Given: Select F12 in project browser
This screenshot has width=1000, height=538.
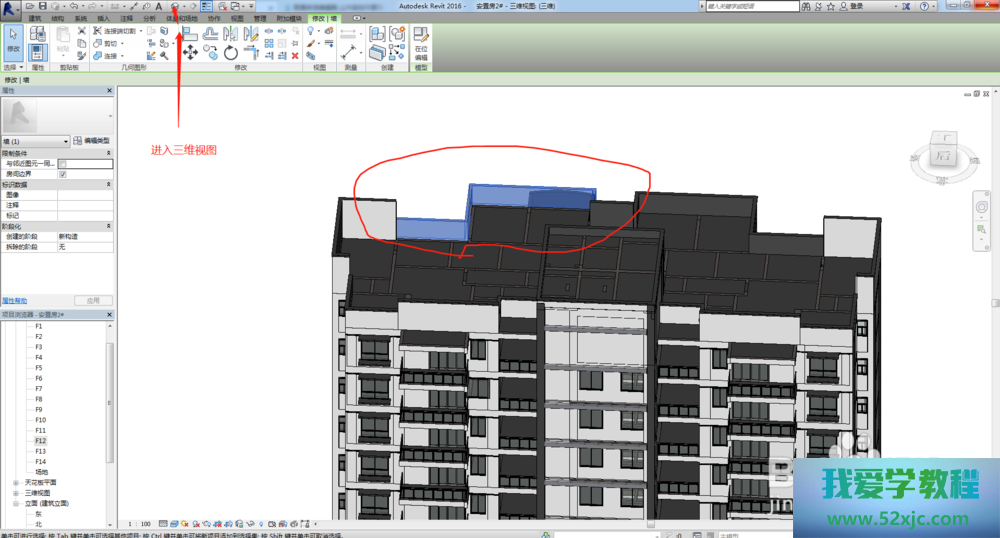Looking at the screenshot, I should [x=41, y=440].
